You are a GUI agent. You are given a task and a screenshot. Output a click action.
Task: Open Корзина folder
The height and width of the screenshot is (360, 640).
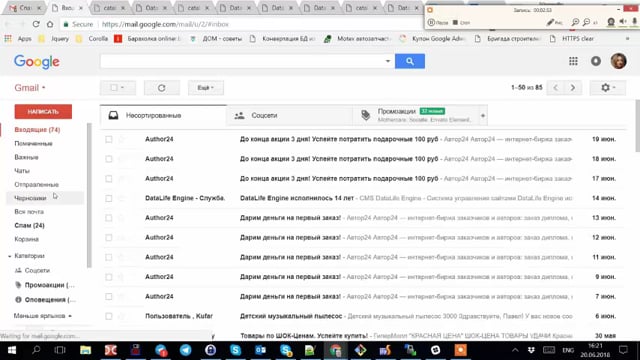[27, 239]
